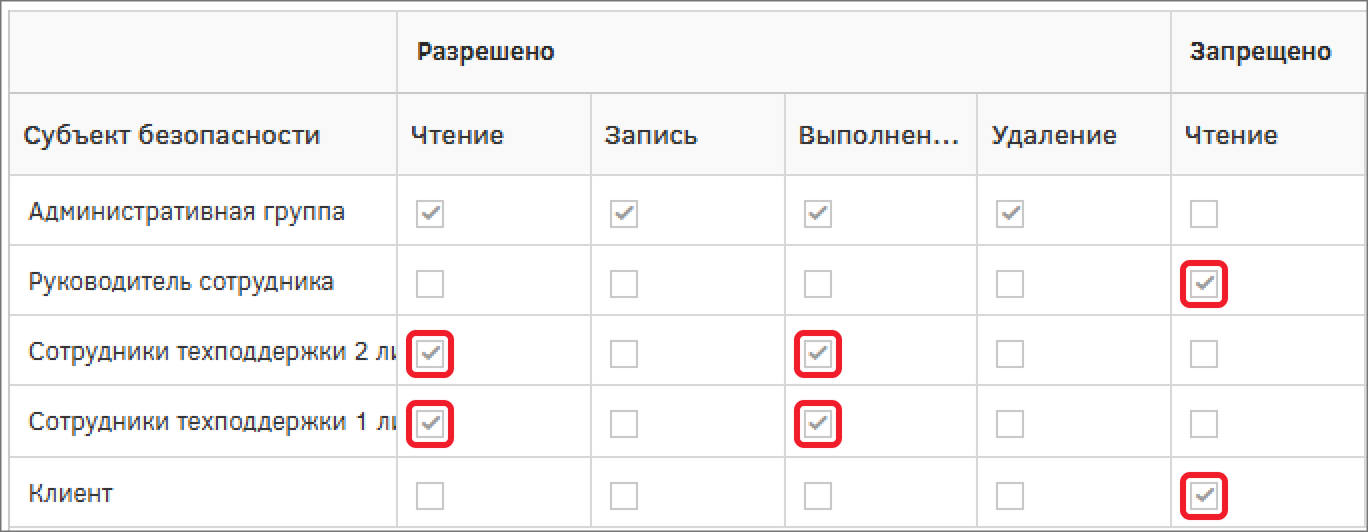This screenshot has height=532, width=1368.
Task: Click the Удаление column header
Action: click(1054, 135)
